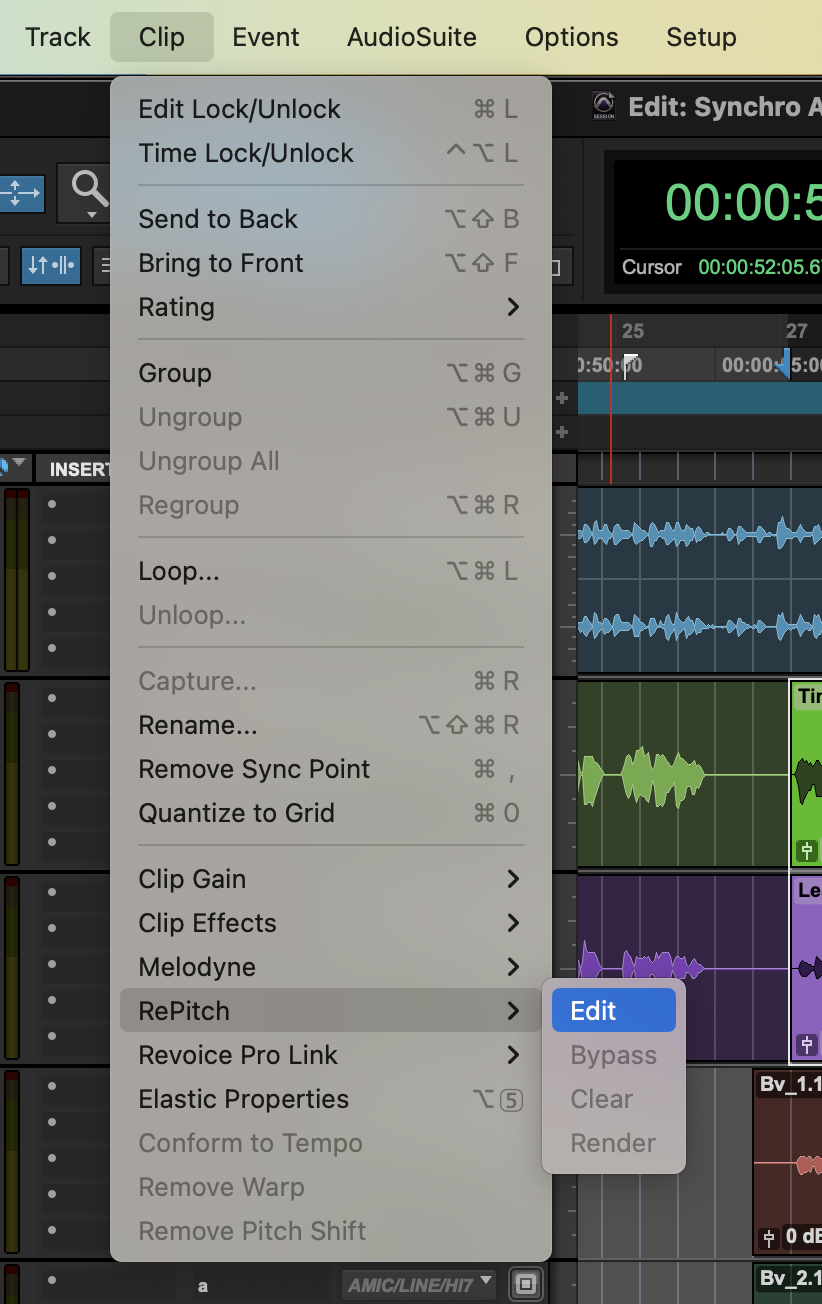The width and height of the screenshot is (822, 1304).
Task: Open the AudioSuite menu
Action: point(411,37)
